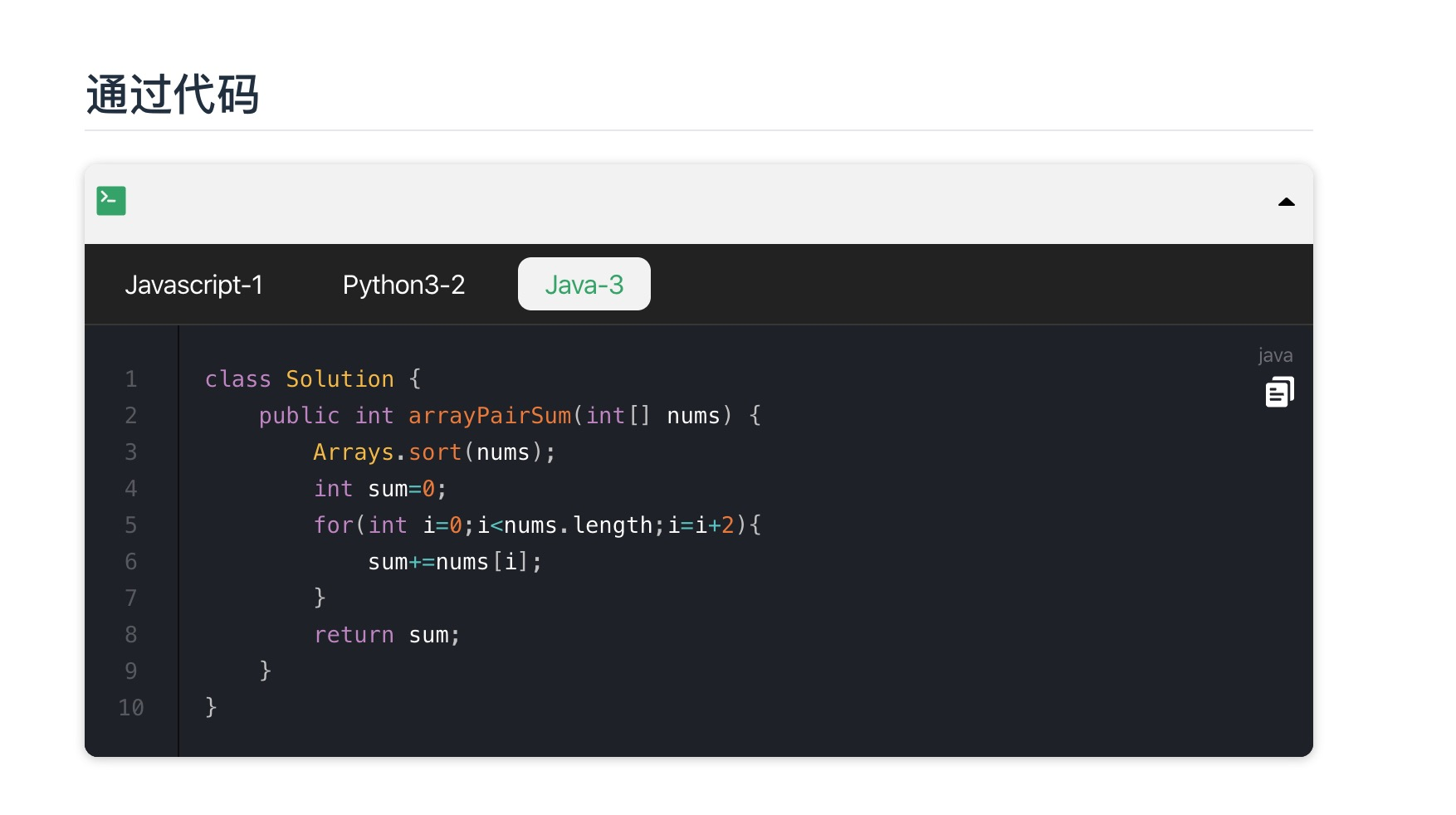
Task: Collapse the code block with caret arrow
Action: click(1286, 202)
